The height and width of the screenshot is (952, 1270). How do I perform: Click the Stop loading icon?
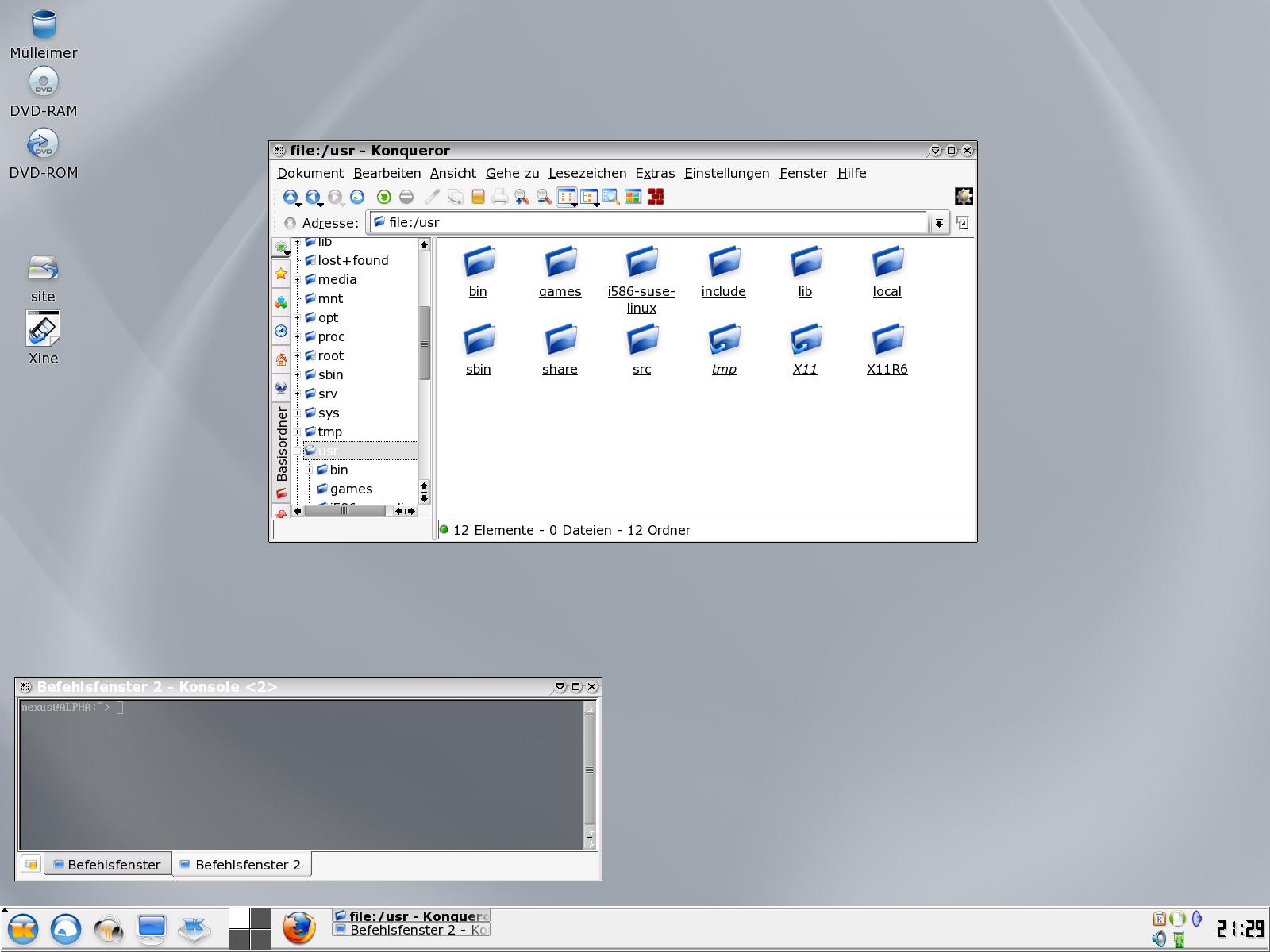(x=406, y=198)
